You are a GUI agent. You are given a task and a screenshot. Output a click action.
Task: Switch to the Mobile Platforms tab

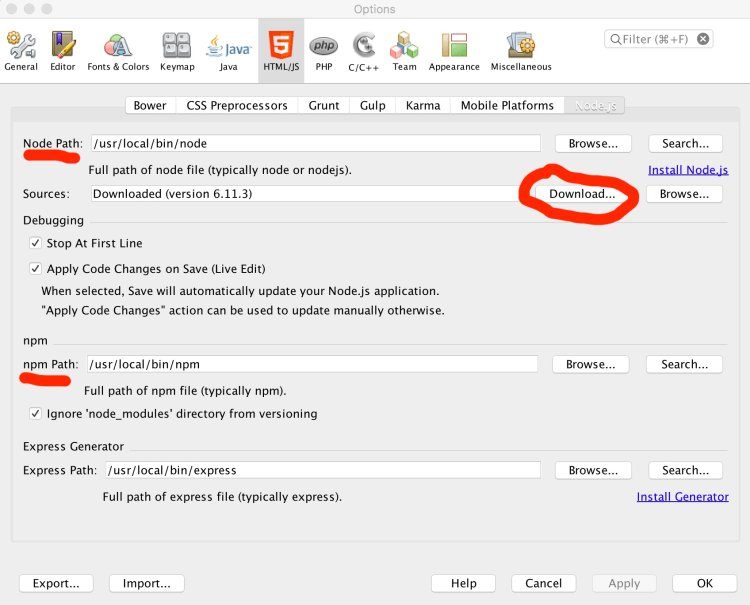pos(507,106)
